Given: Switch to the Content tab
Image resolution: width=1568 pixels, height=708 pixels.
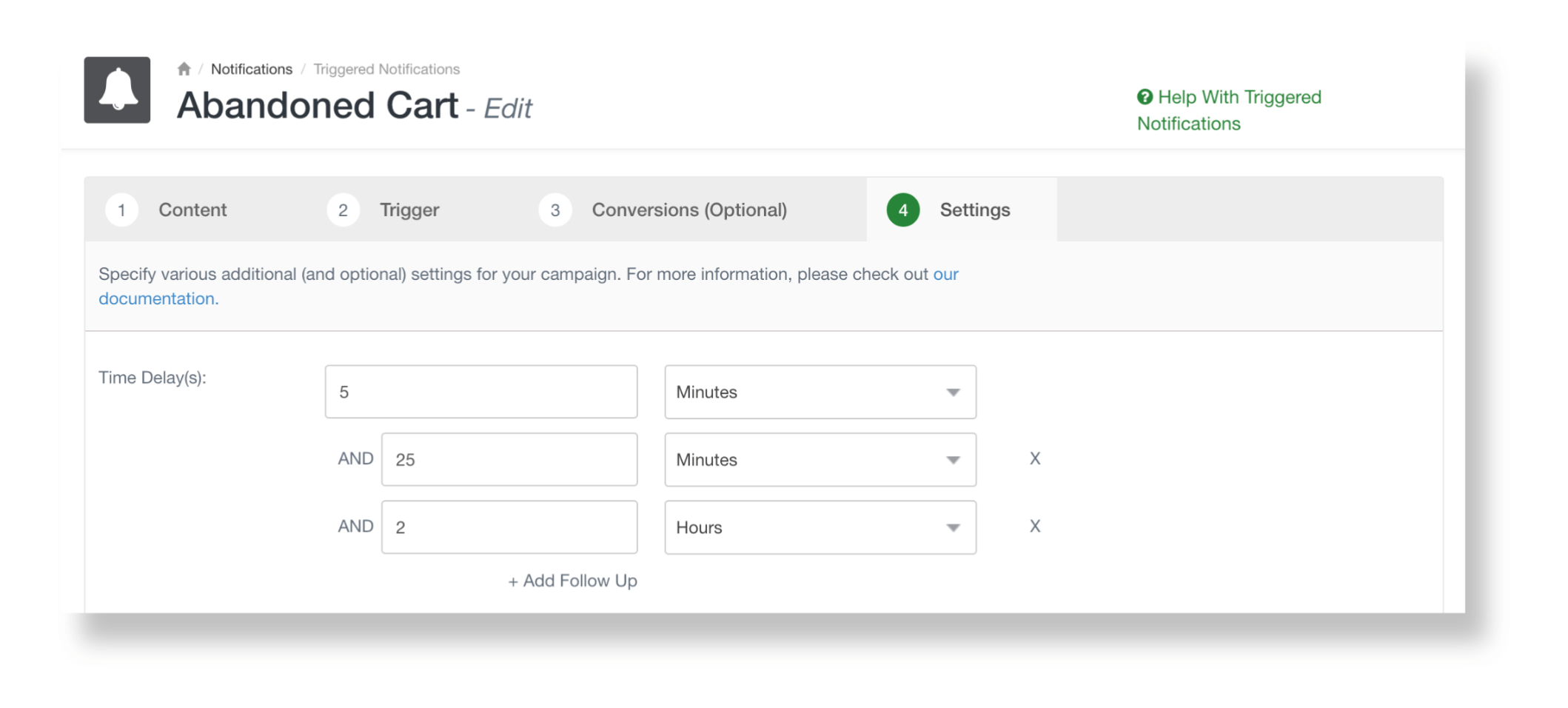Looking at the screenshot, I should (x=192, y=210).
